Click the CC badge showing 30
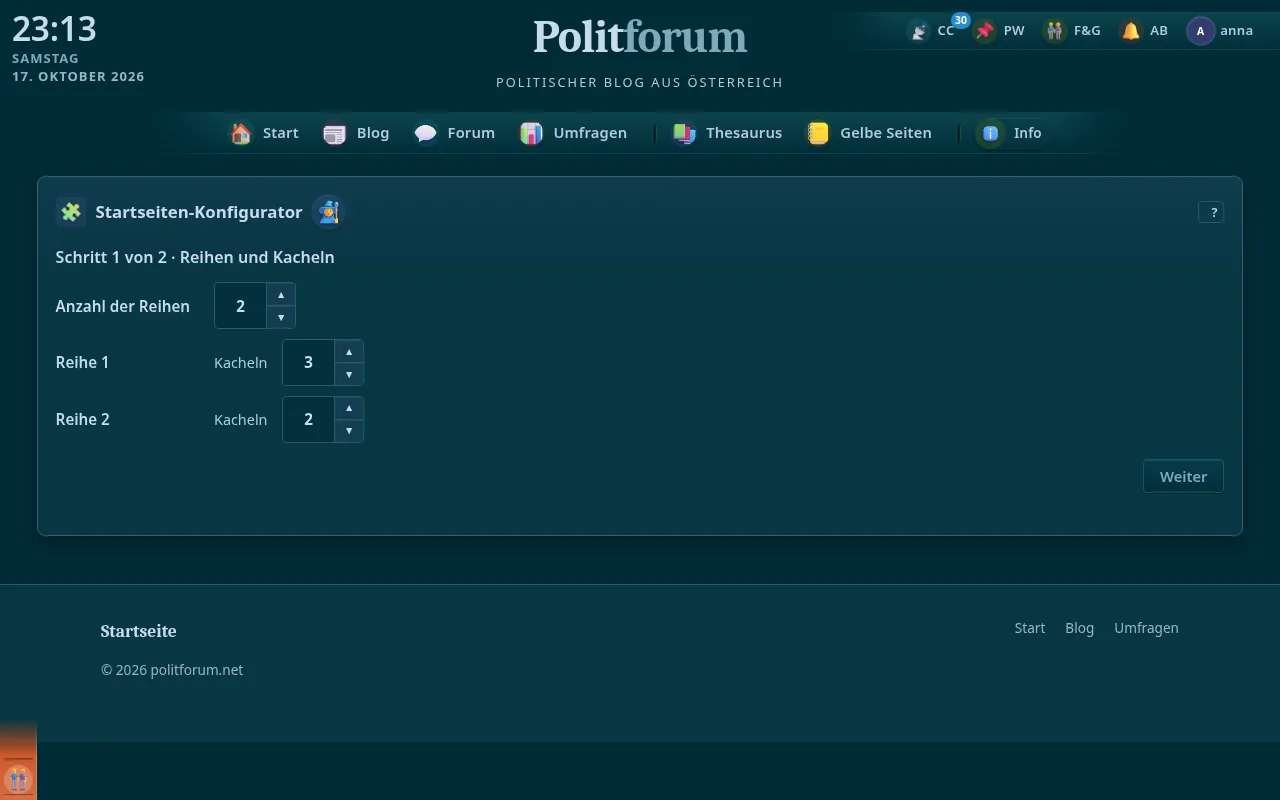The image size is (1280, 800). point(961,20)
